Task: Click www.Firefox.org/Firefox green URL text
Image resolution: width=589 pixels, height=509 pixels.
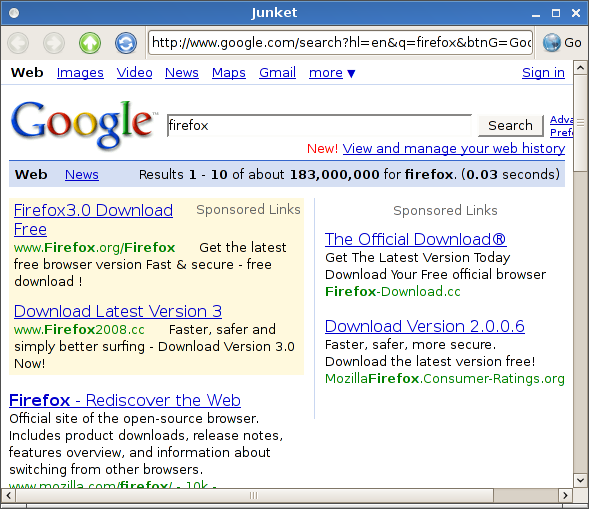Action: click(95, 248)
